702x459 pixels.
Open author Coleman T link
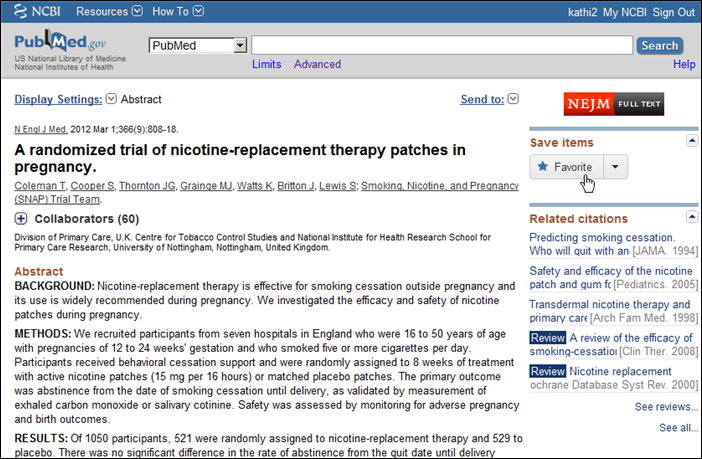[x=40, y=185]
